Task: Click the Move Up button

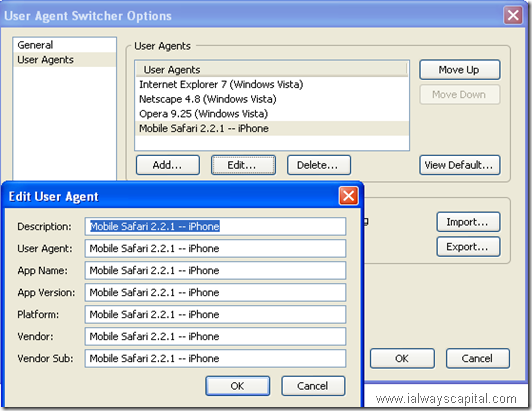Action: [x=459, y=70]
